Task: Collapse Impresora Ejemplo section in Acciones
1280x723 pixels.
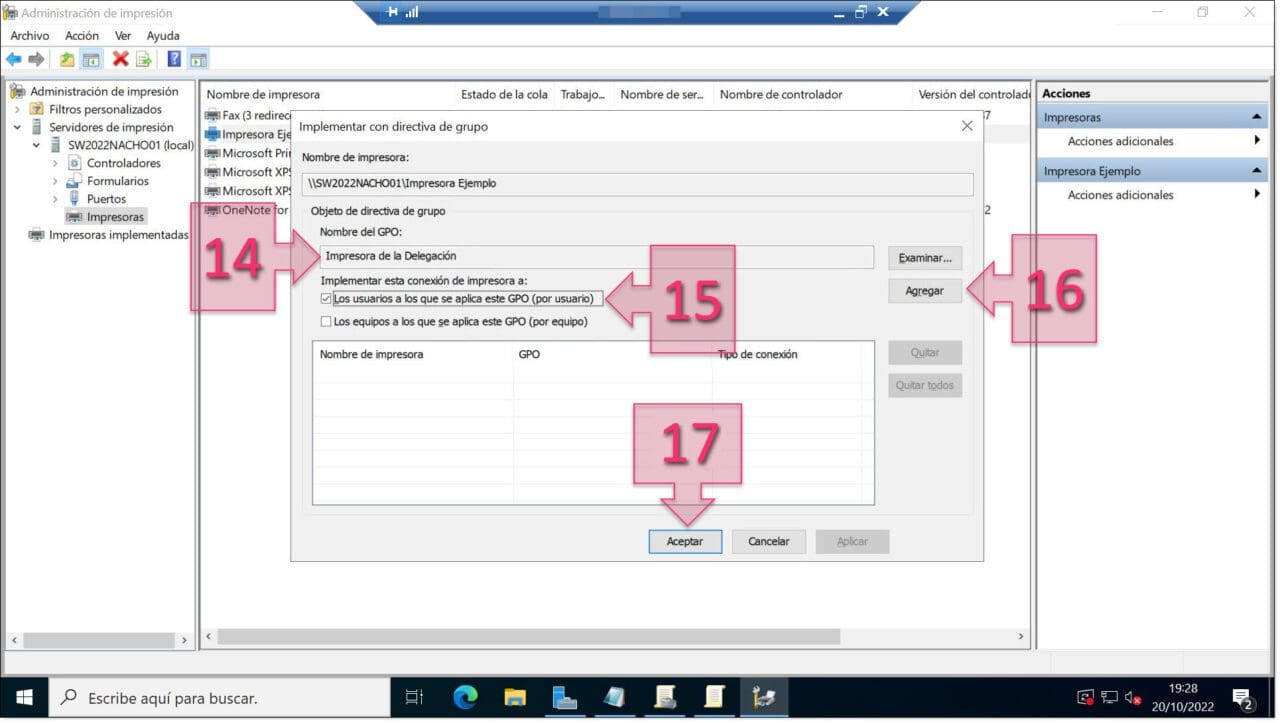Action: (x=1257, y=171)
